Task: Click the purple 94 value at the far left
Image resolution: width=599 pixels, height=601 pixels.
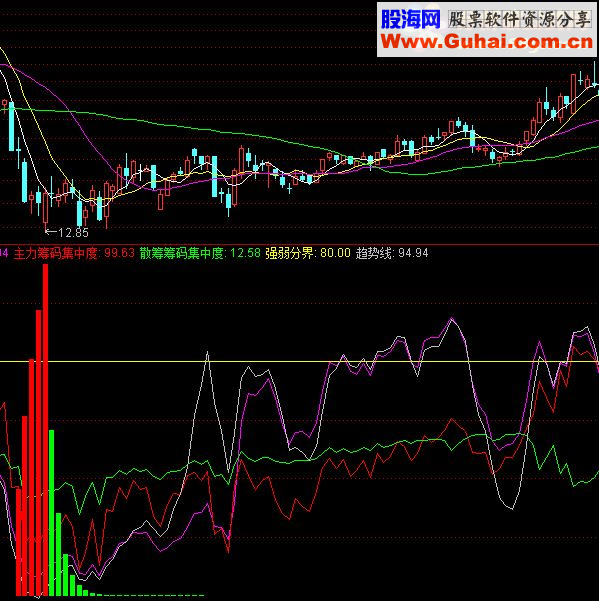Action: 4,253
